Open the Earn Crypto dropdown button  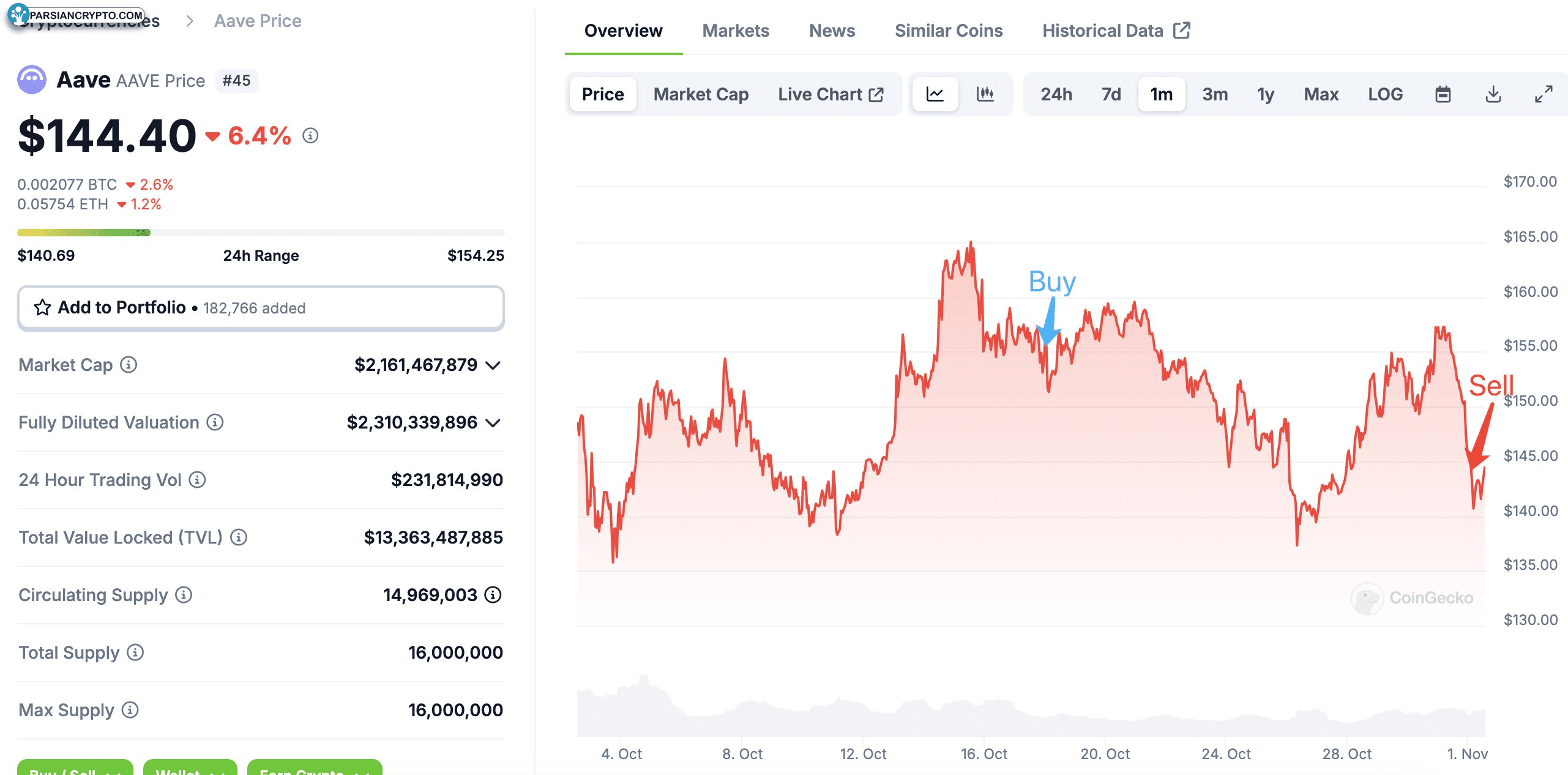(315, 768)
